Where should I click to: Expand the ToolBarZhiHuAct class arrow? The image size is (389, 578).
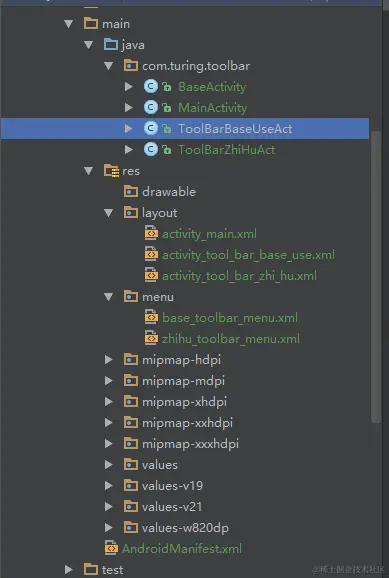(x=128, y=150)
